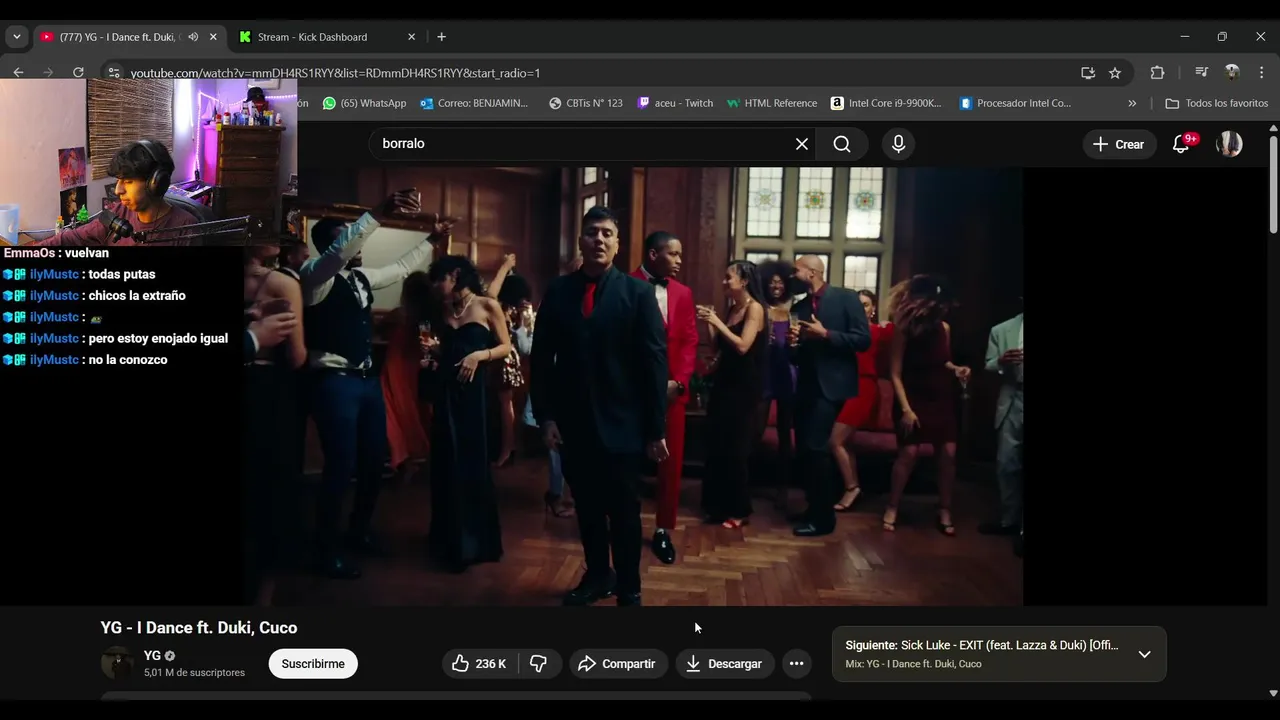Go back to the previous page

[x=18, y=72]
